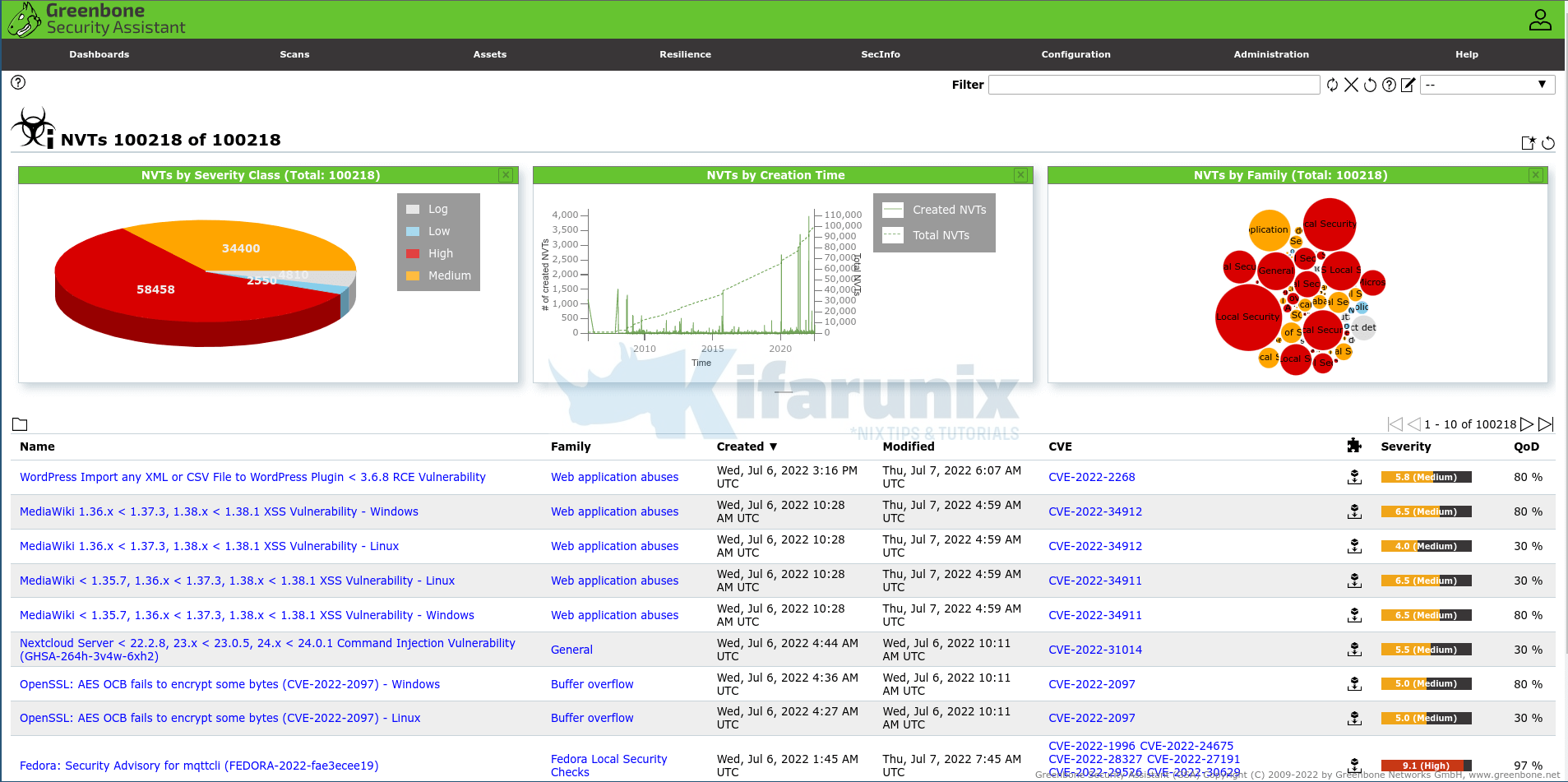Open the Assets menu
Screen dimensions: 1568x782
[x=490, y=54]
